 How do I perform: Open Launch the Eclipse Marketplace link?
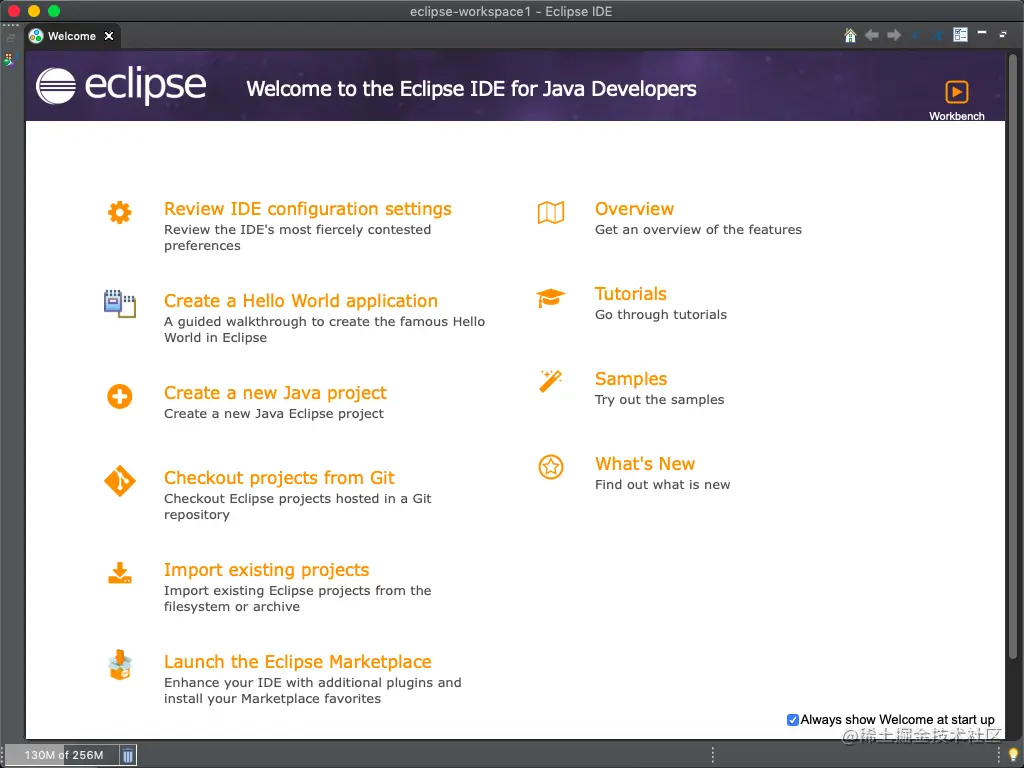pyautogui.click(x=297, y=662)
